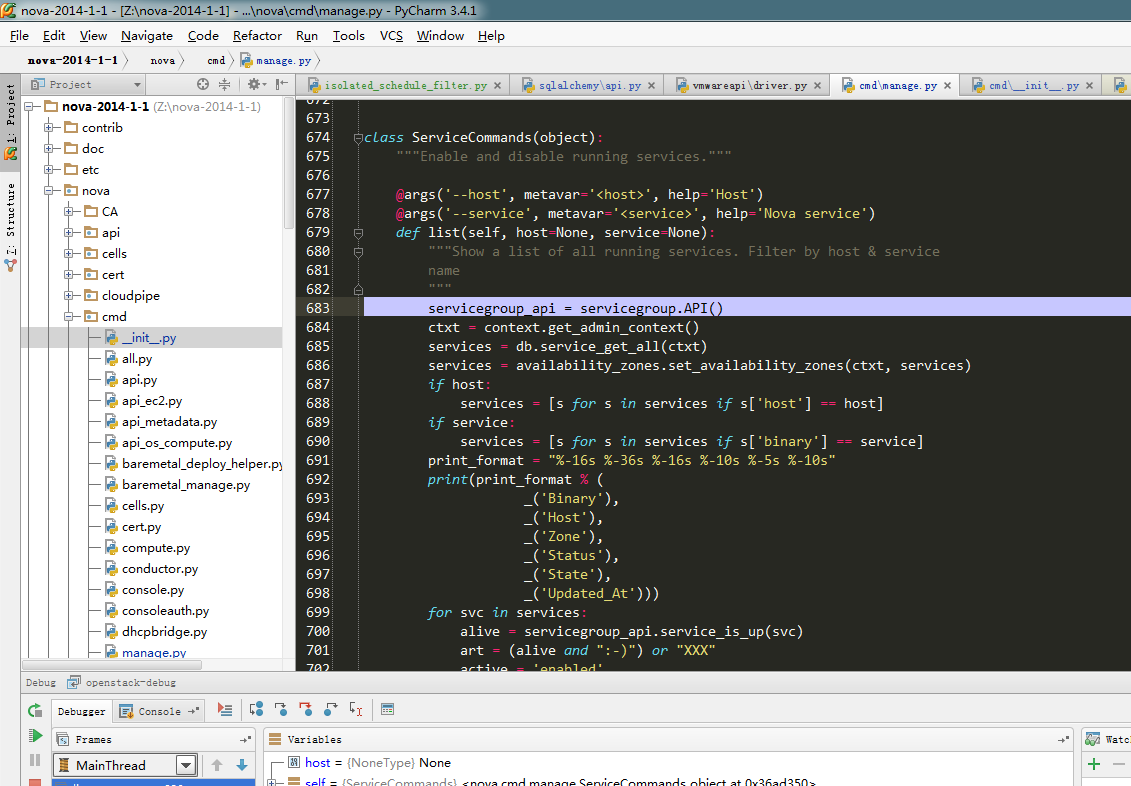Click Show Execution Point icon

click(x=225, y=710)
